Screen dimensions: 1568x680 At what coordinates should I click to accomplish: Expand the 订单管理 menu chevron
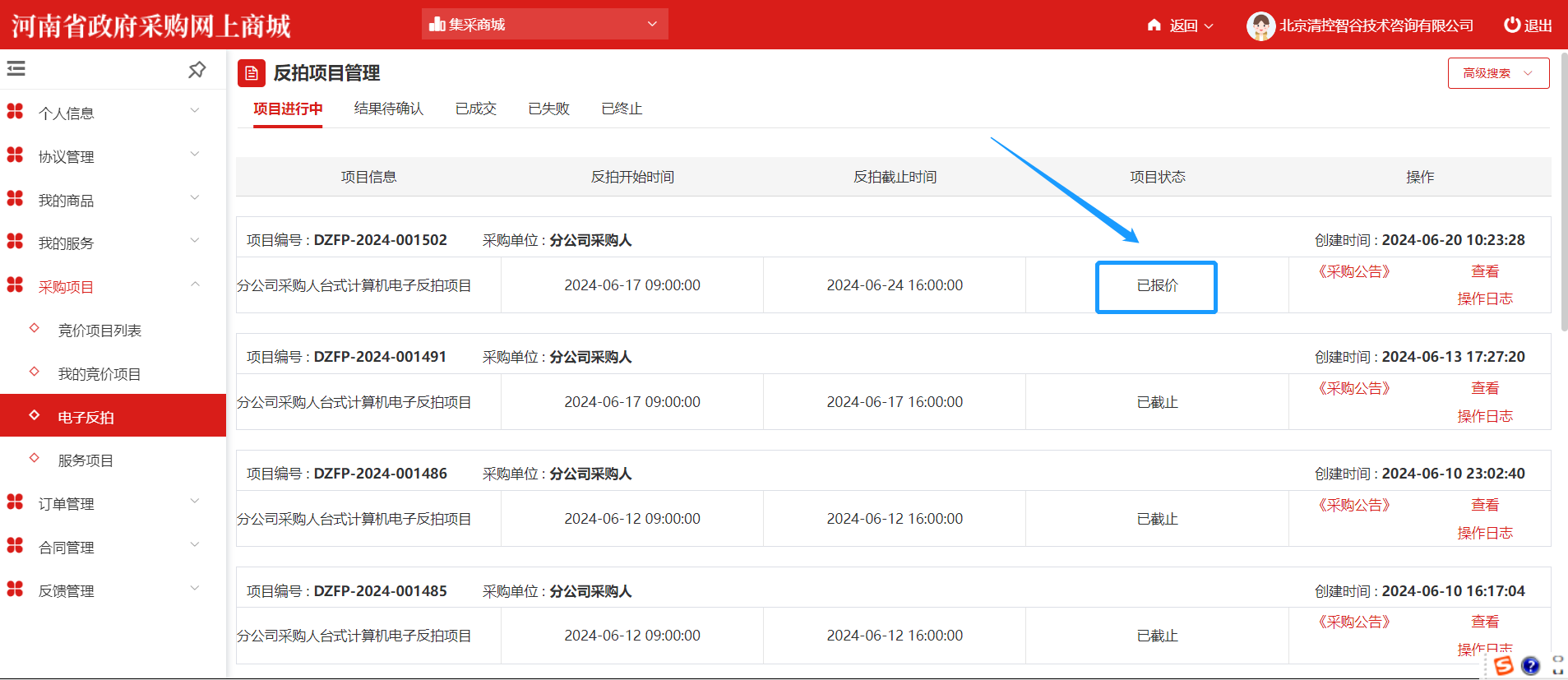[x=195, y=501]
